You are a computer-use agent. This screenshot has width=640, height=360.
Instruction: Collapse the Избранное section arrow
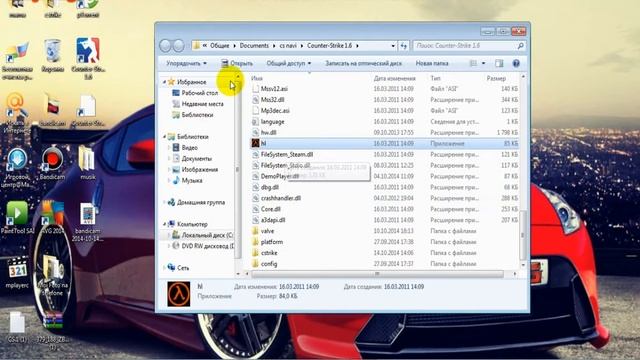pos(164,82)
